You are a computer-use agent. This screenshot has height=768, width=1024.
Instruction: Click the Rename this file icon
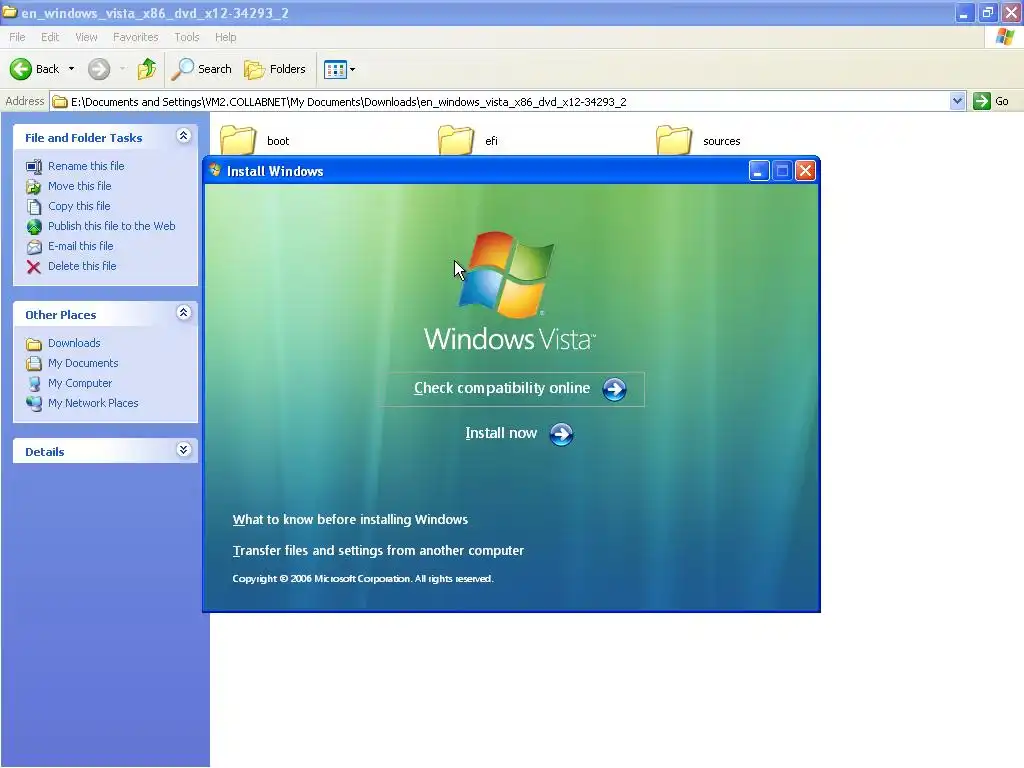point(34,167)
